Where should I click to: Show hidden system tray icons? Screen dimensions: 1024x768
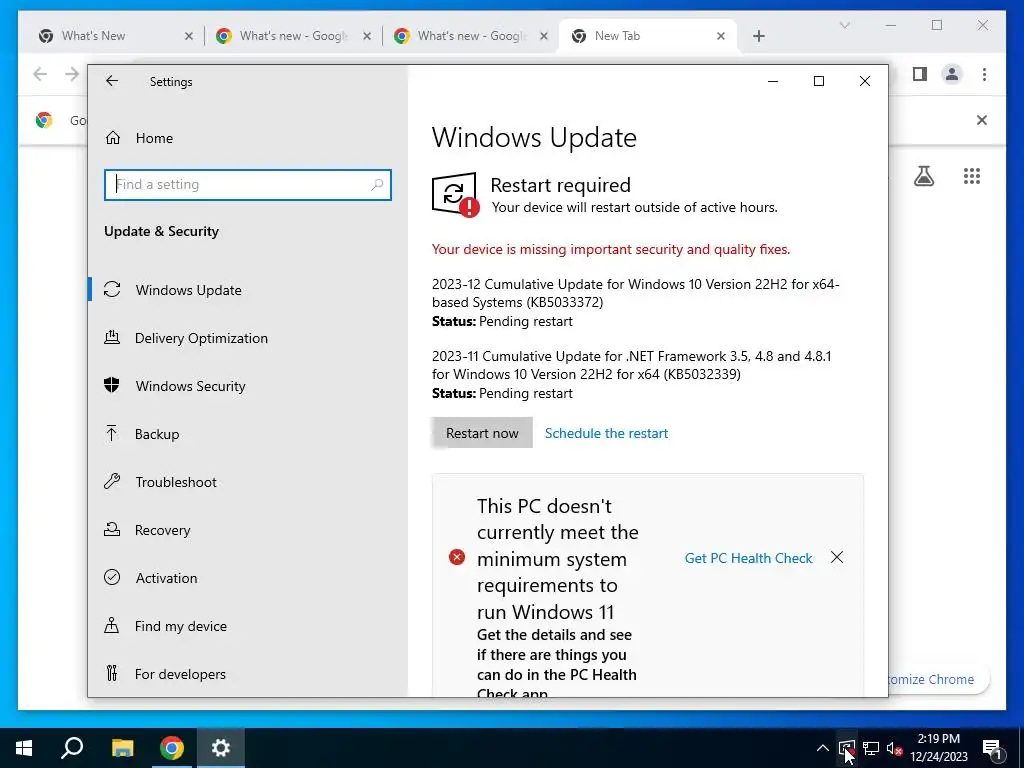tap(823, 748)
